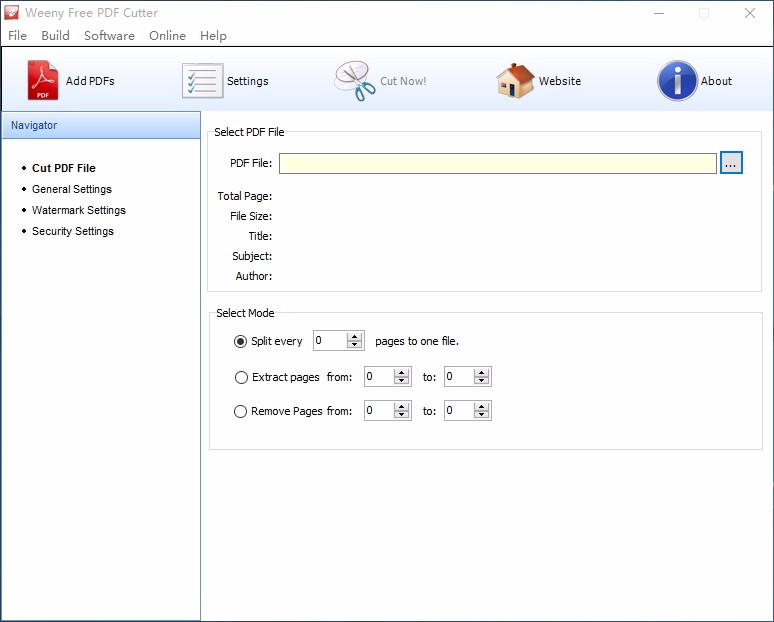The height and width of the screenshot is (622, 774).
Task: Minimize the Weeny Free PDF Cutter window
Action: (x=659, y=13)
